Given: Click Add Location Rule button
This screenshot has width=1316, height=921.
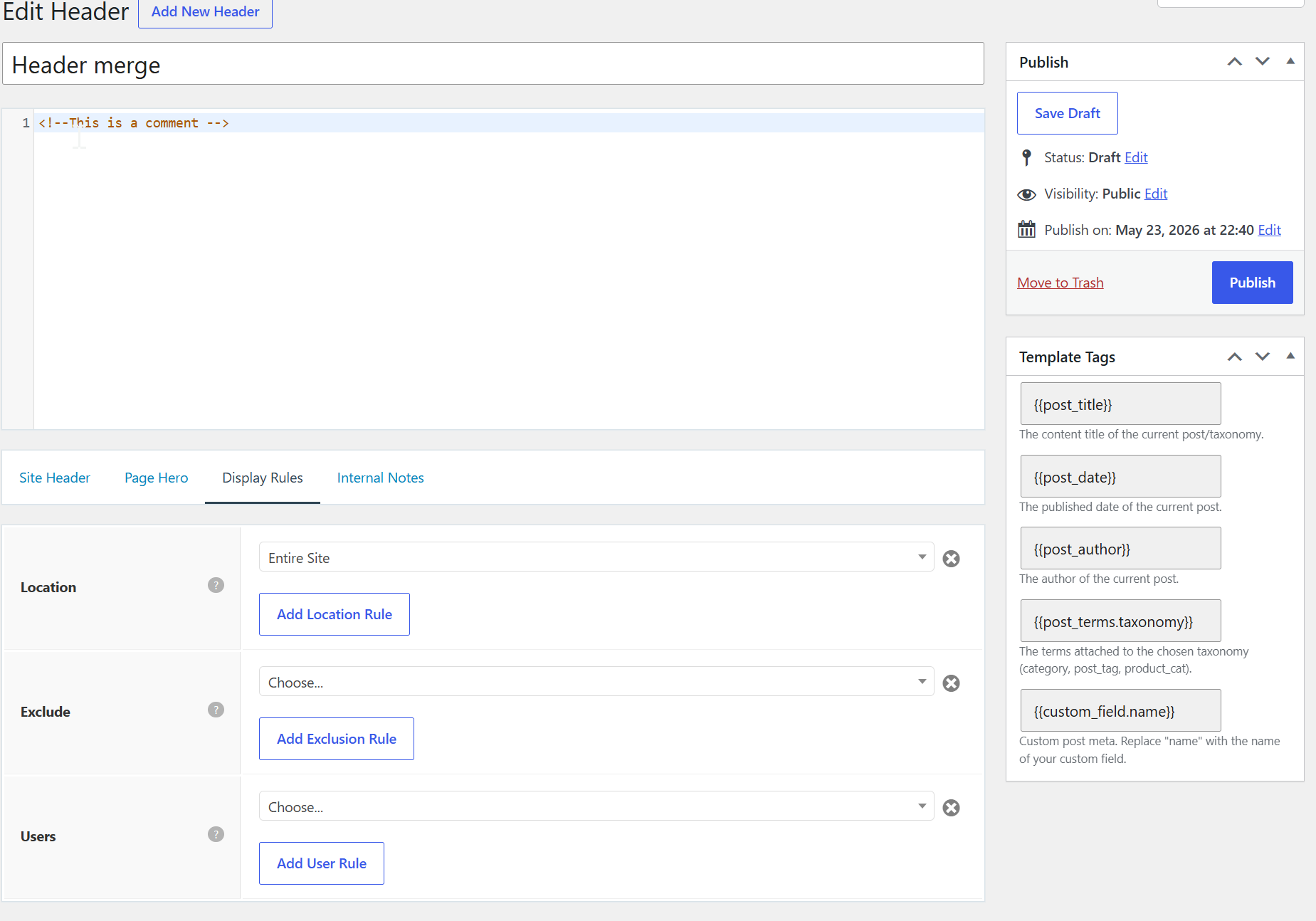Looking at the screenshot, I should pyautogui.click(x=335, y=614).
